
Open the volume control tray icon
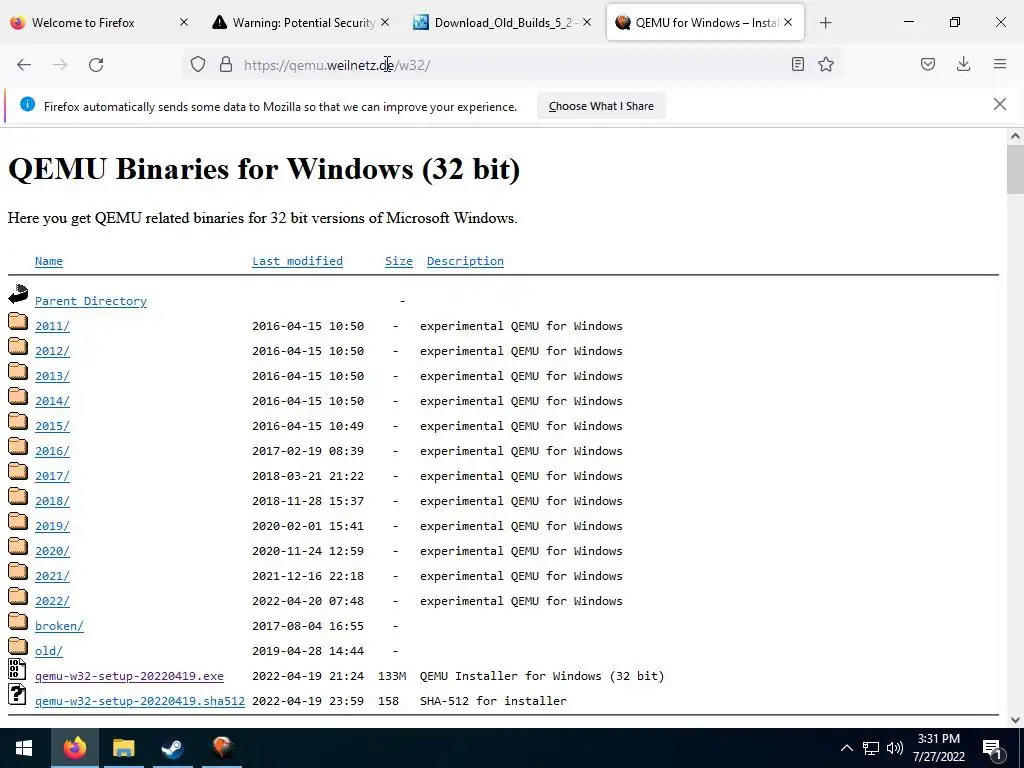tap(895, 748)
